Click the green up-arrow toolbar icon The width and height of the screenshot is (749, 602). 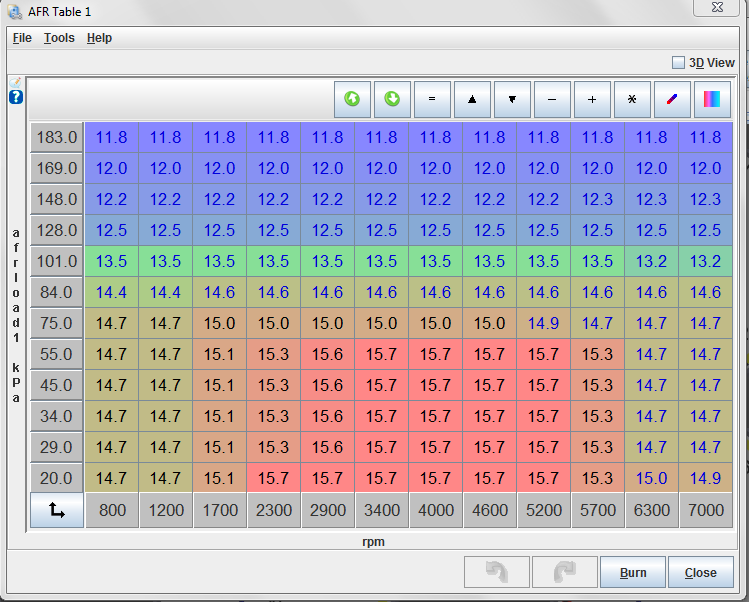352,99
